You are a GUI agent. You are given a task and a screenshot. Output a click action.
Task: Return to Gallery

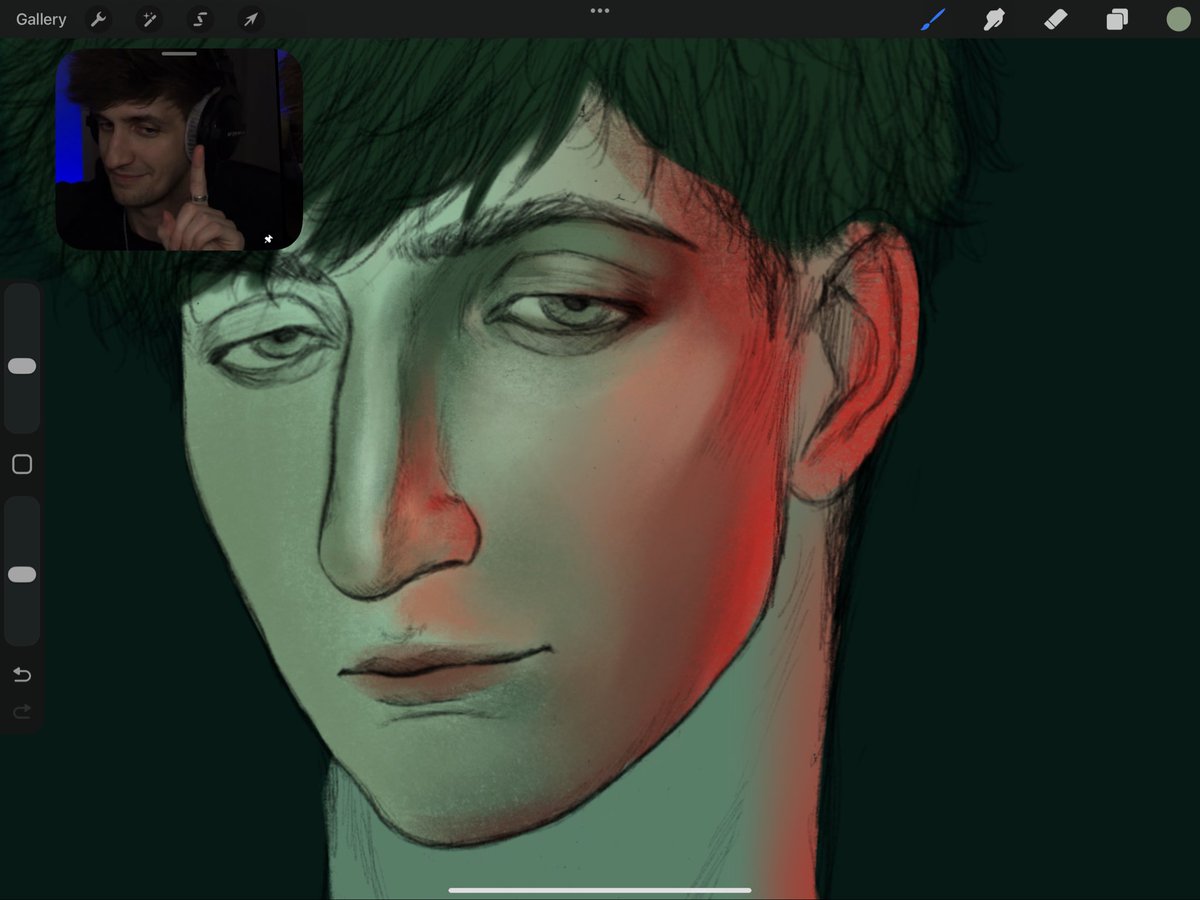click(40, 18)
